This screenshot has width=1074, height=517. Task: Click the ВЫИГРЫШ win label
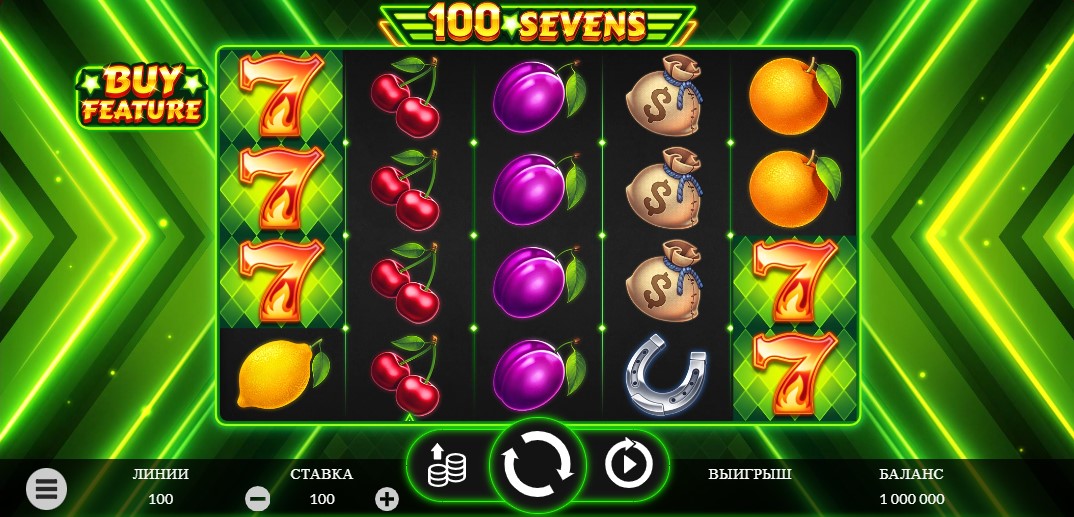pyautogui.click(x=749, y=474)
